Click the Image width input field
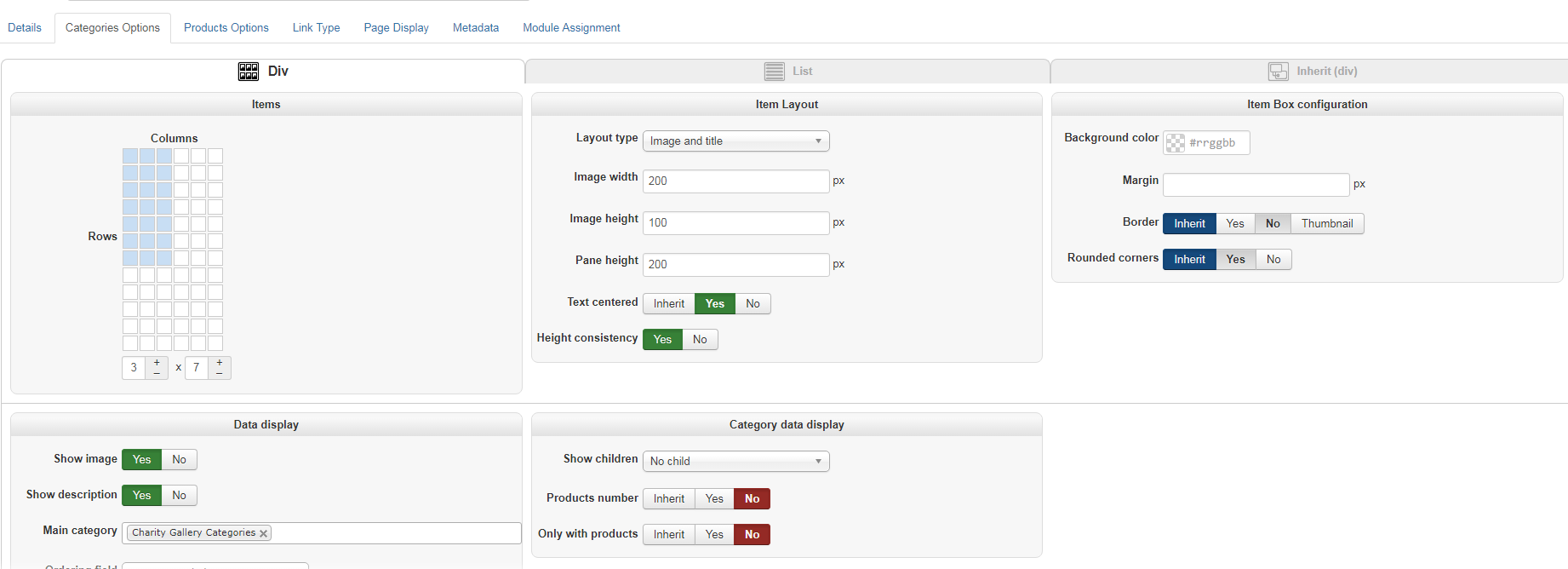1568x569 pixels. 735,181
